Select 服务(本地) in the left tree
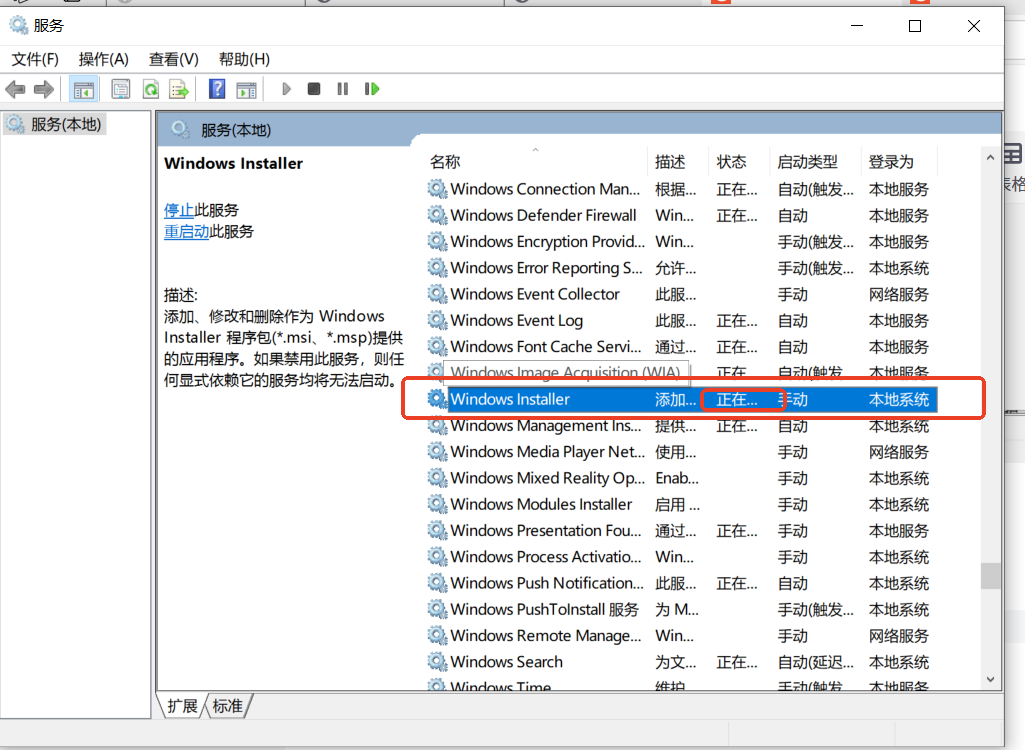 [x=55, y=124]
